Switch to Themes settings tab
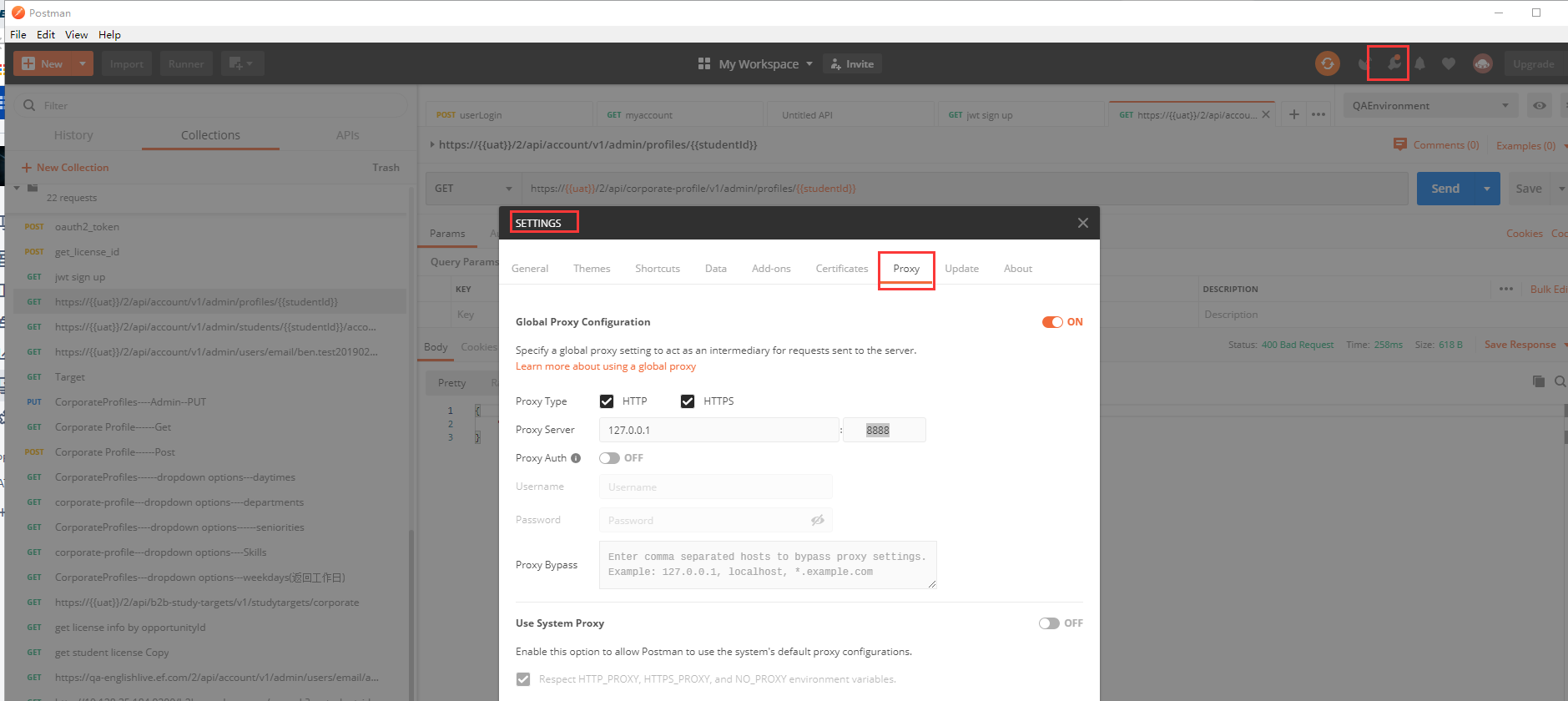1568x701 pixels. point(592,269)
